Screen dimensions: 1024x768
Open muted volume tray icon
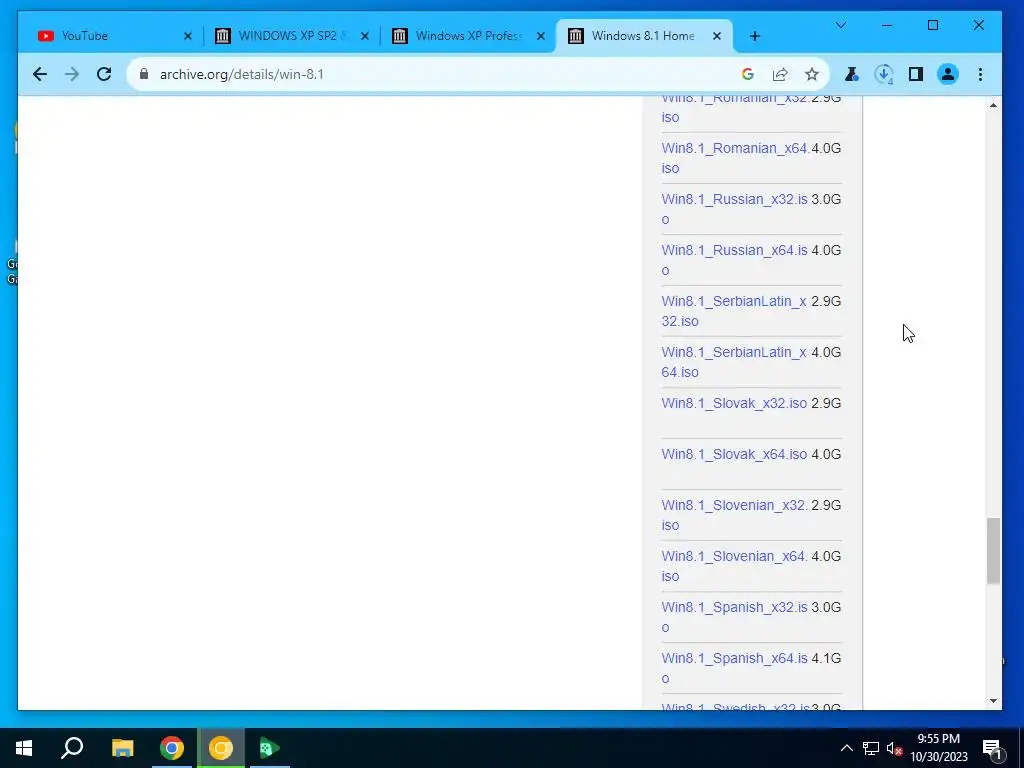(894, 748)
